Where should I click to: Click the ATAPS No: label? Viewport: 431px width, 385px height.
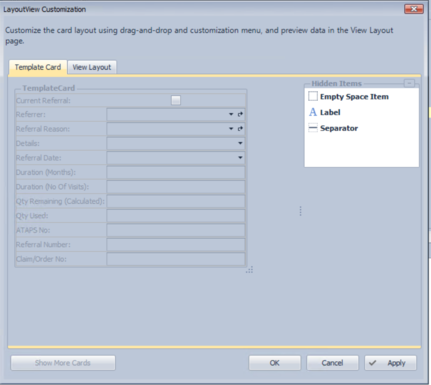pos(33,230)
